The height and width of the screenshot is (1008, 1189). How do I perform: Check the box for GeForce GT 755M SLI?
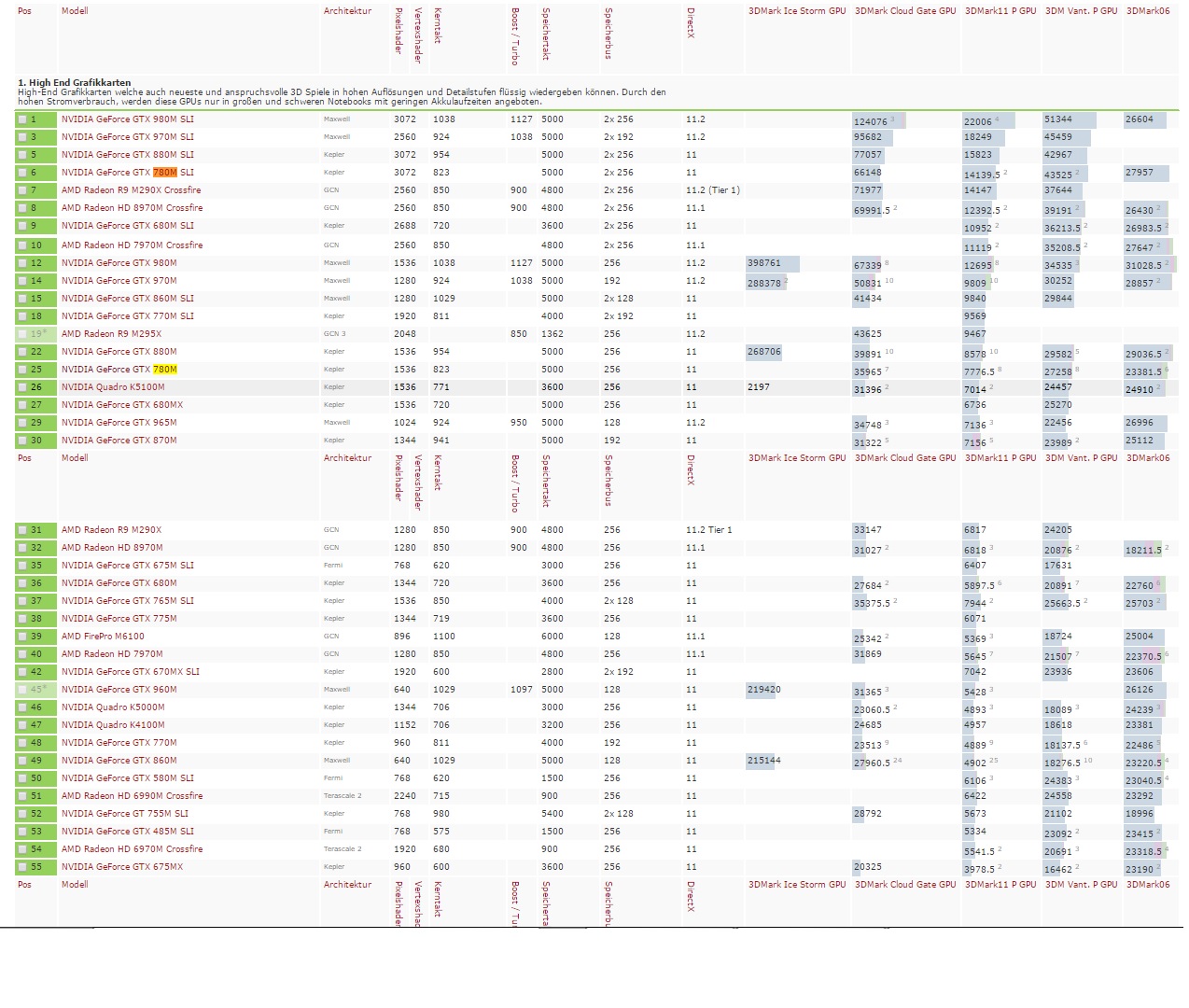pyautogui.click(x=22, y=814)
